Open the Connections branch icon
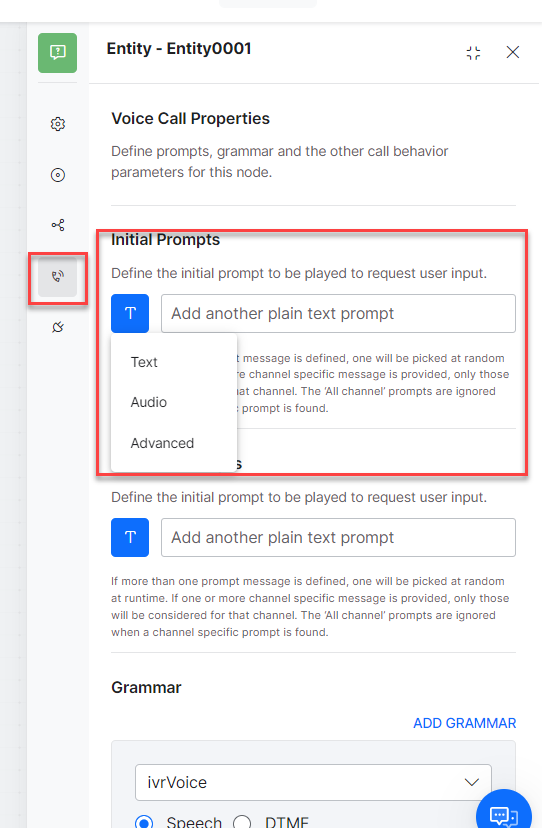The height and width of the screenshot is (828, 542). (x=58, y=225)
